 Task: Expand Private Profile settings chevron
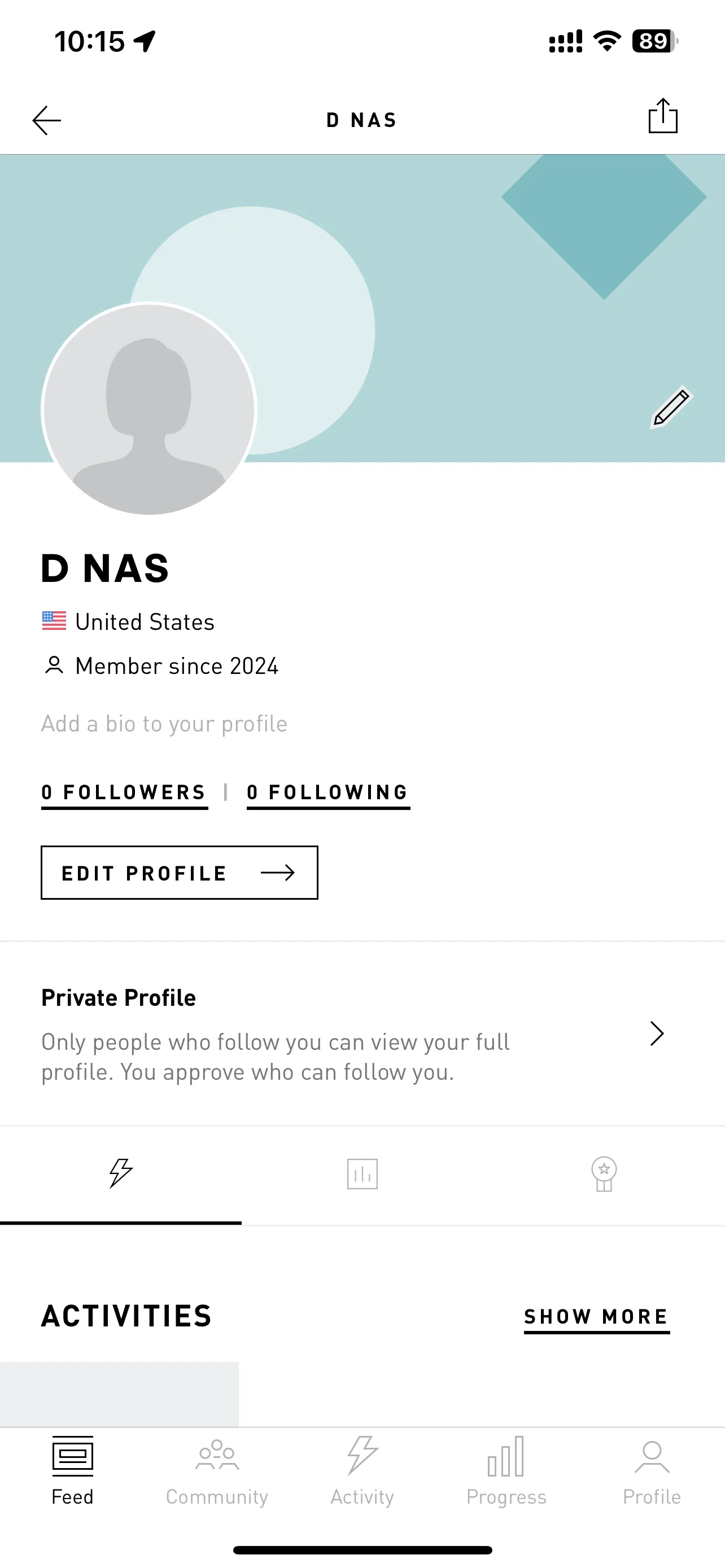coord(656,1033)
